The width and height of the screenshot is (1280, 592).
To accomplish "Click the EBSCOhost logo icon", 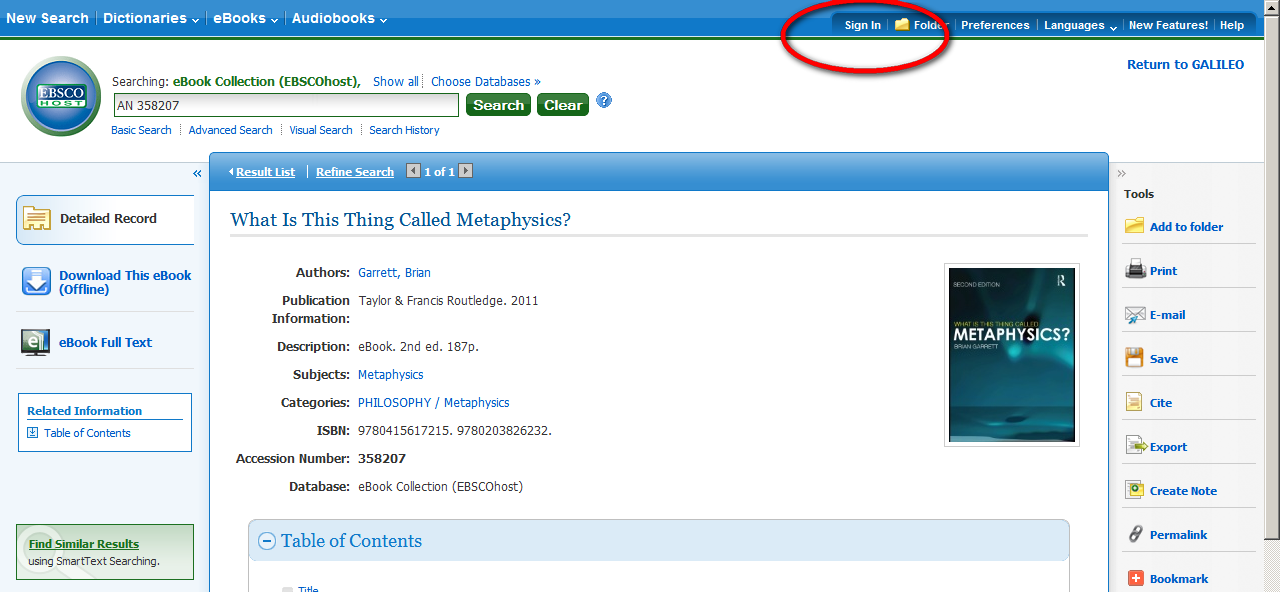I will tap(61, 96).
